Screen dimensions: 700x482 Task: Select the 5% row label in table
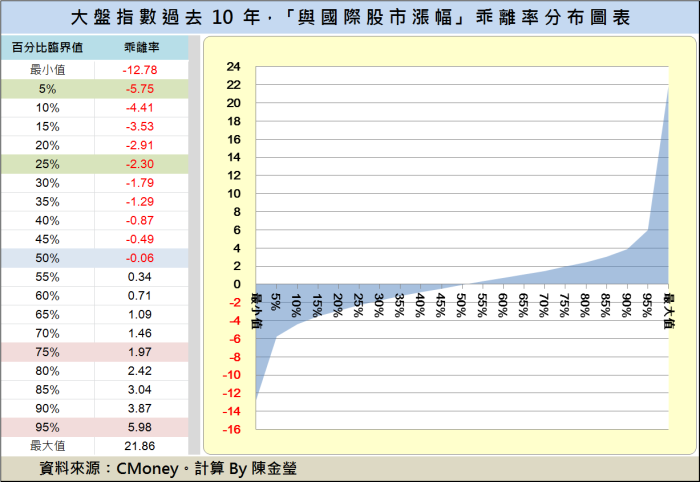point(47,89)
